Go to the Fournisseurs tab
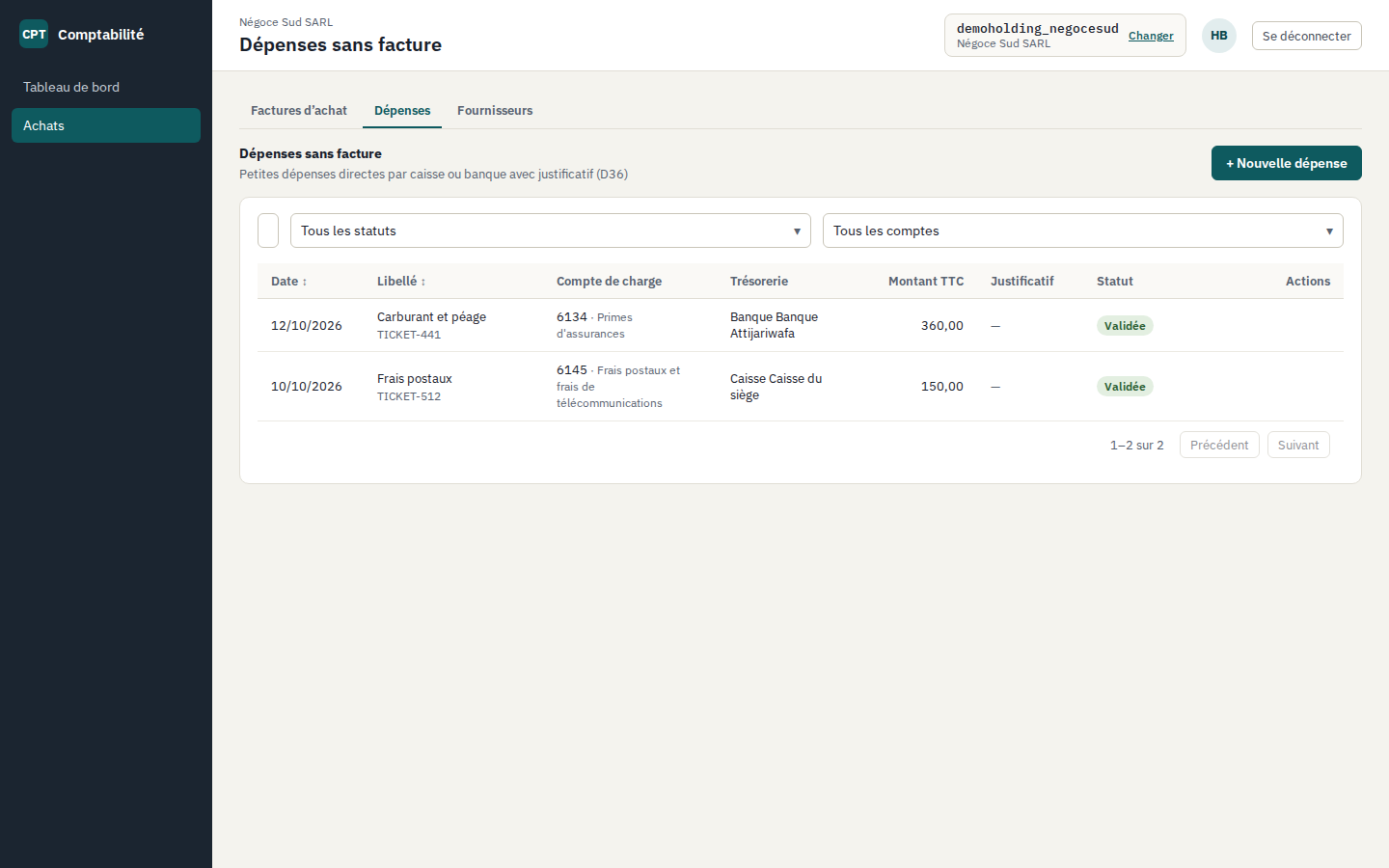Screen dimensions: 1389x868 pyautogui.click(x=495, y=111)
